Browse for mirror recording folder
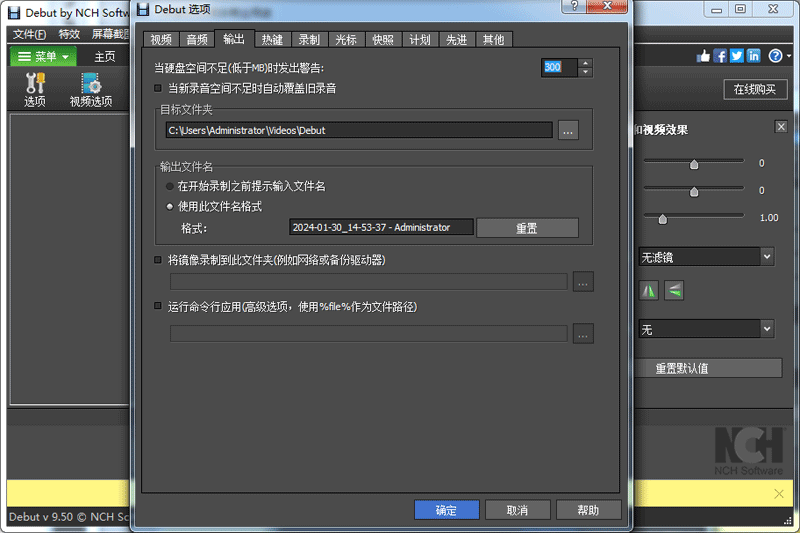The height and width of the screenshot is (533, 800). click(583, 282)
